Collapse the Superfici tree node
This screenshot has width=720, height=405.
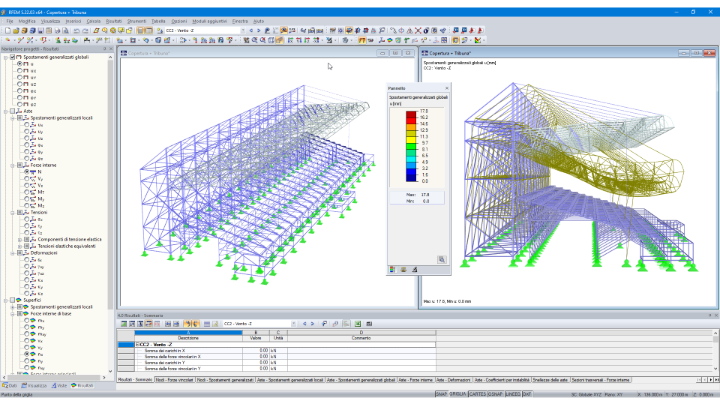[6, 300]
